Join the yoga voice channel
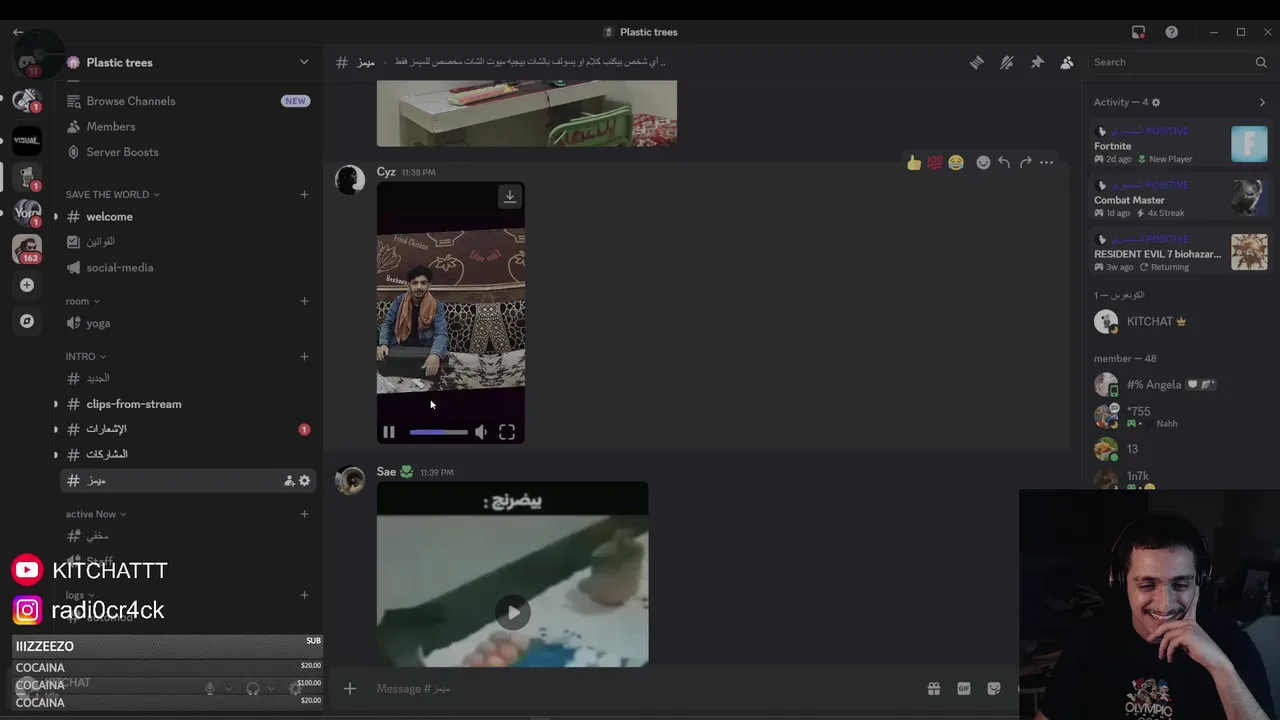Image resolution: width=1280 pixels, height=720 pixels. [187, 323]
